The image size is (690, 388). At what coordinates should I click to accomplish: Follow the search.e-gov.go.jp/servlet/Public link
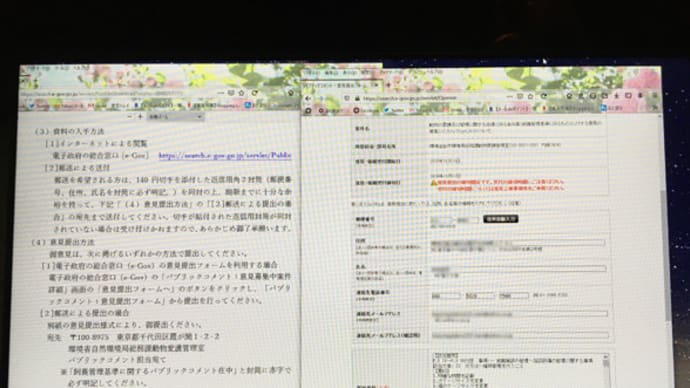(x=225, y=155)
